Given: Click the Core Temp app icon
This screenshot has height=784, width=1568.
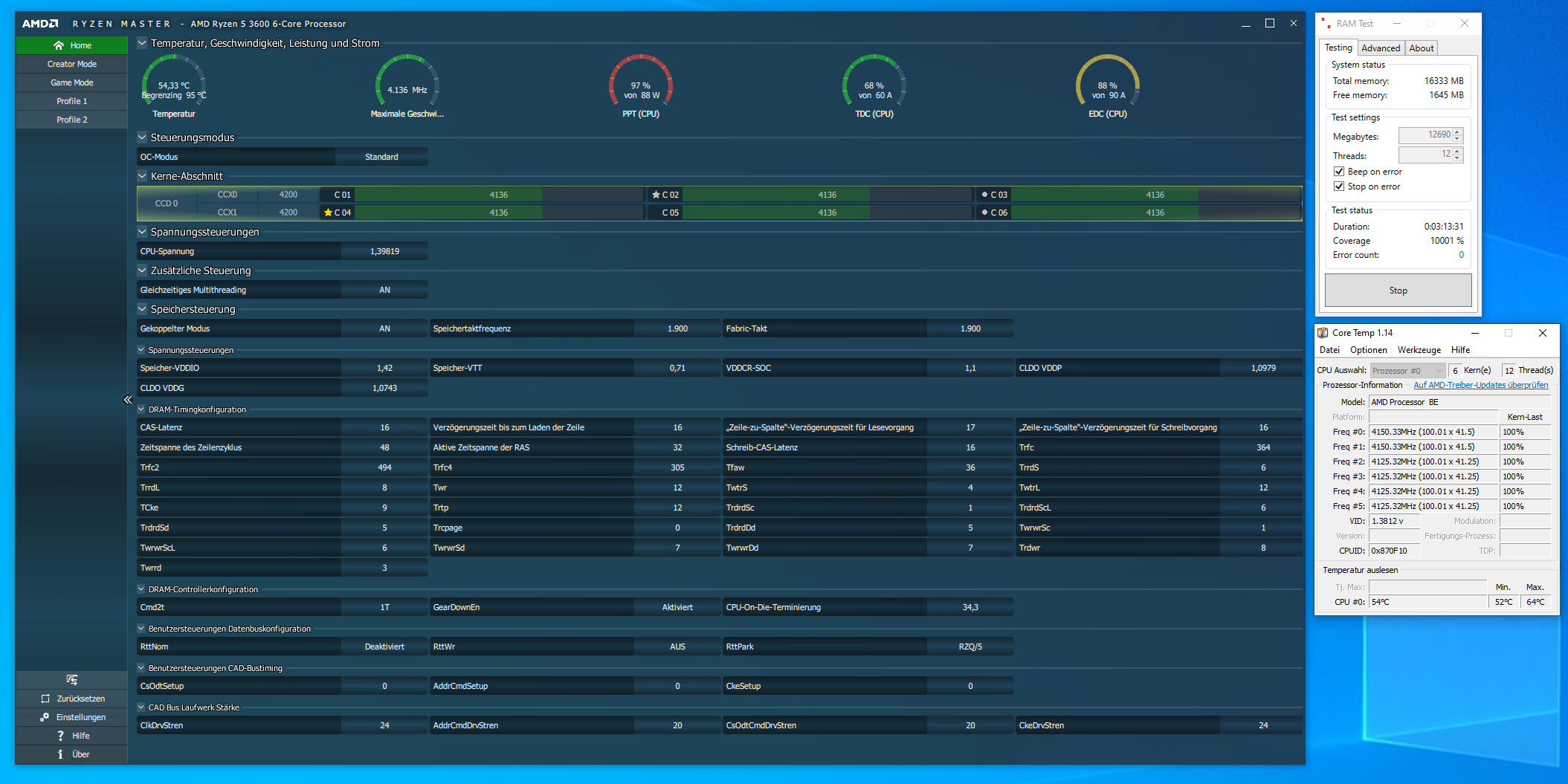Looking at the screenshot, I should (x=1323, y=333).
